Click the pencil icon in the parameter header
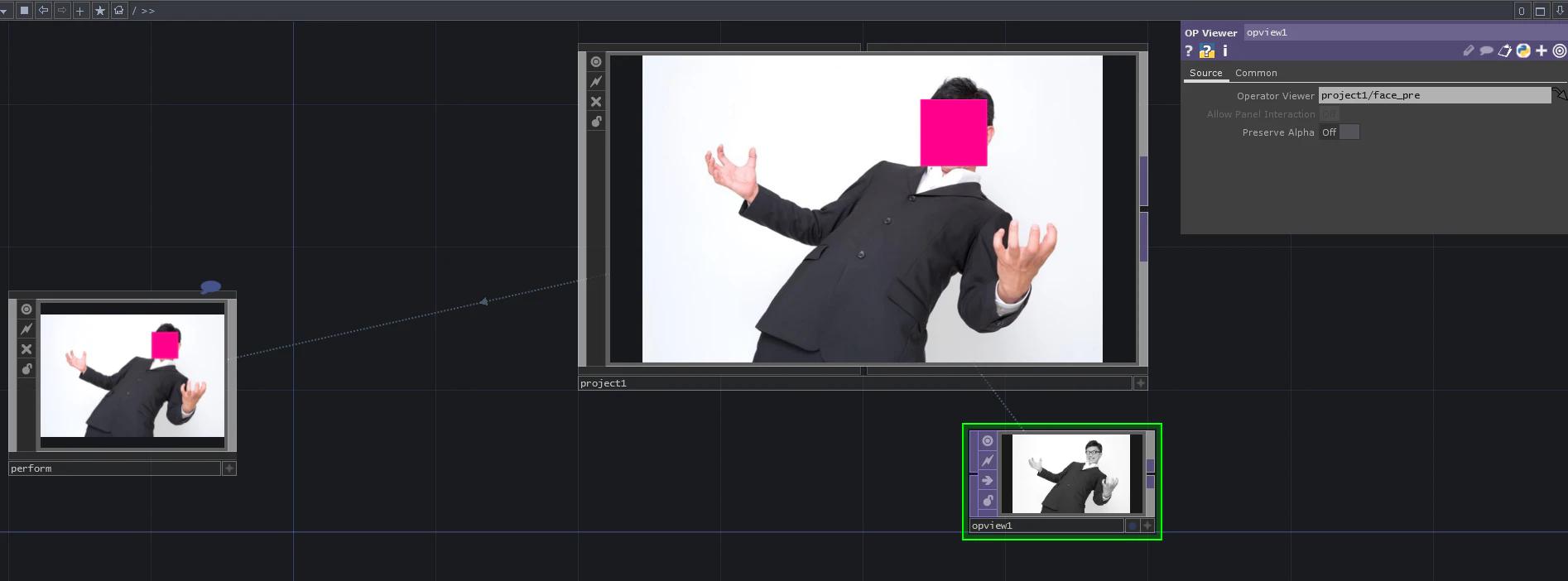This screenshot has height=581, width=1568. click(x=1469, y=50)
